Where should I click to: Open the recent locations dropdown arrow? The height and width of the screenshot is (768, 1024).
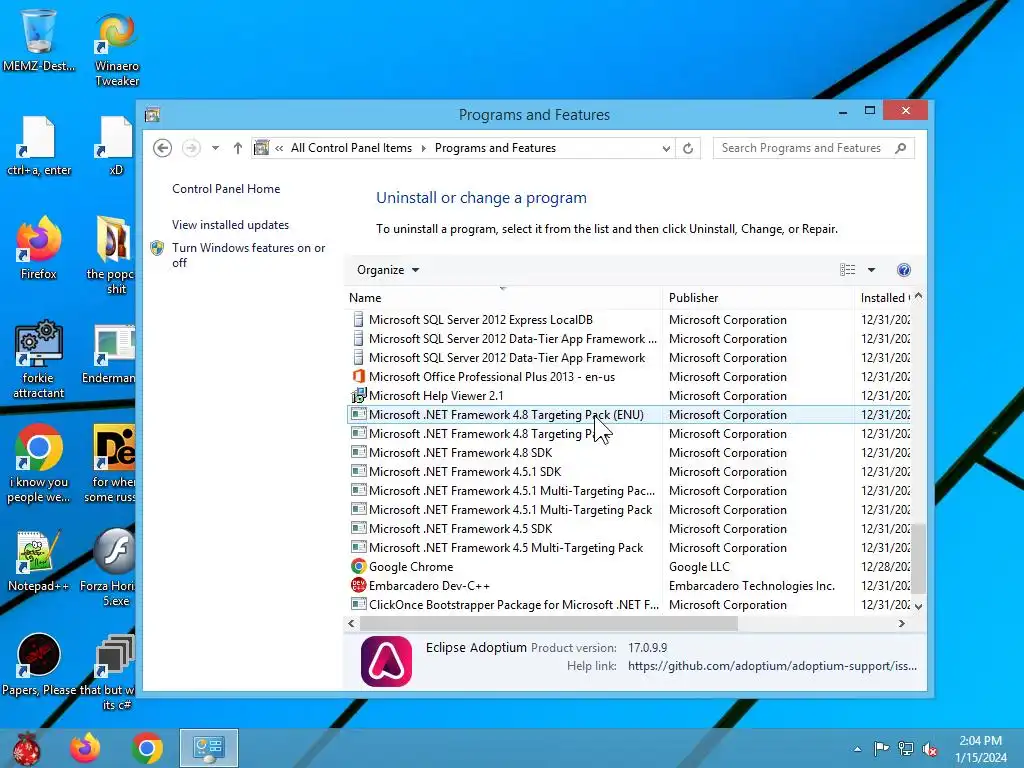215,148
